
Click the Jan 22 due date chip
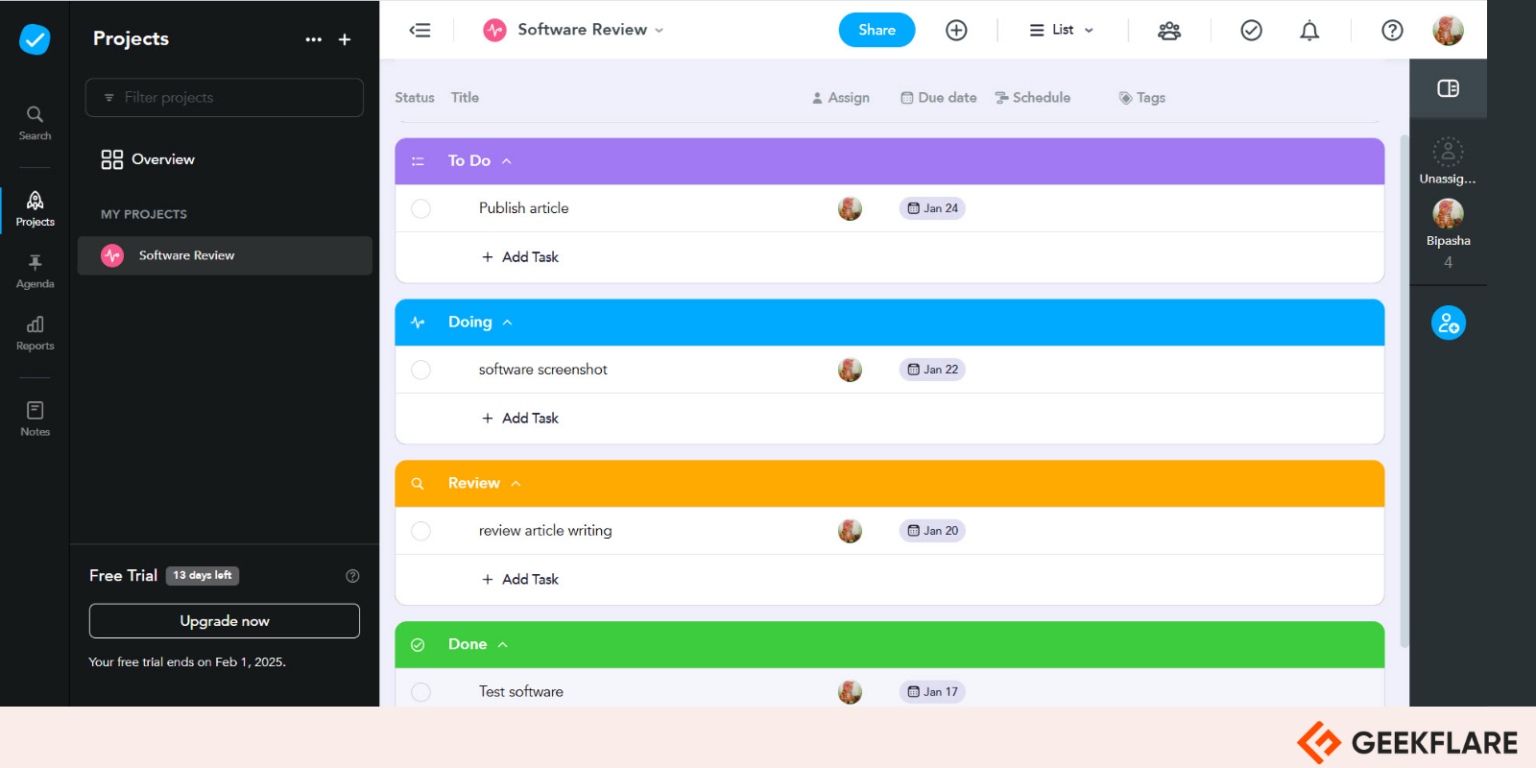[x=932, y=370]
